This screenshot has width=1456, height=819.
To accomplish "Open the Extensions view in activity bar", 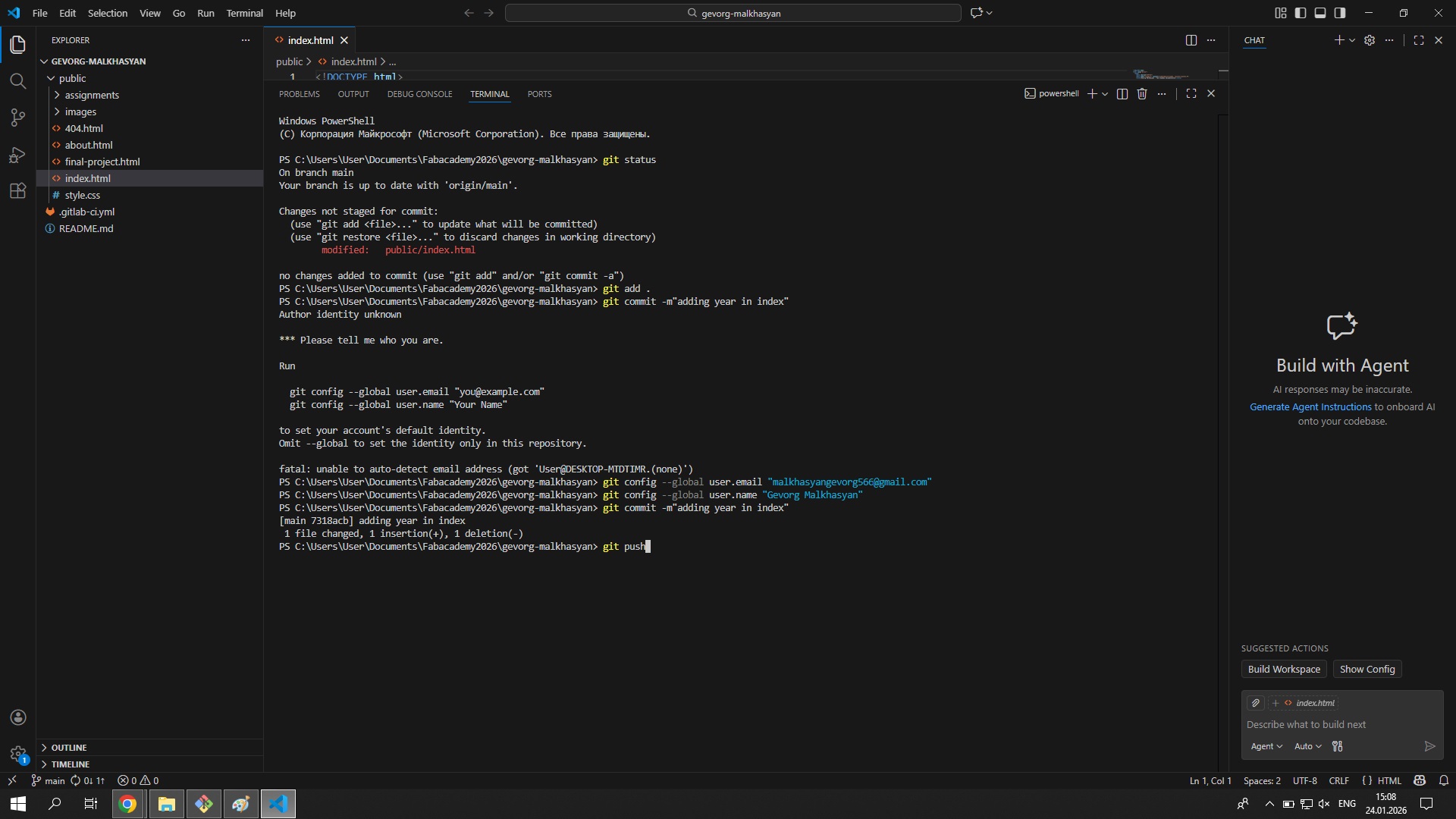I will pos(17,191).
